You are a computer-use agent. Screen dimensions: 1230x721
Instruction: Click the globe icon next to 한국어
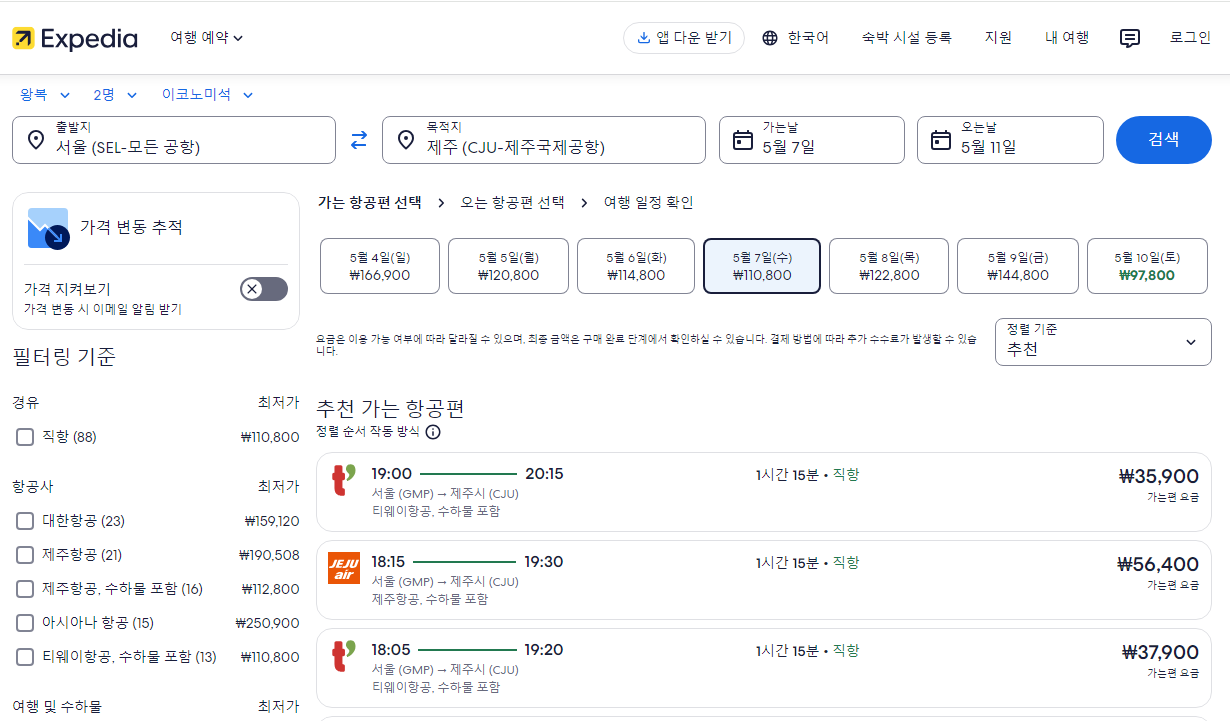[768, 37]
